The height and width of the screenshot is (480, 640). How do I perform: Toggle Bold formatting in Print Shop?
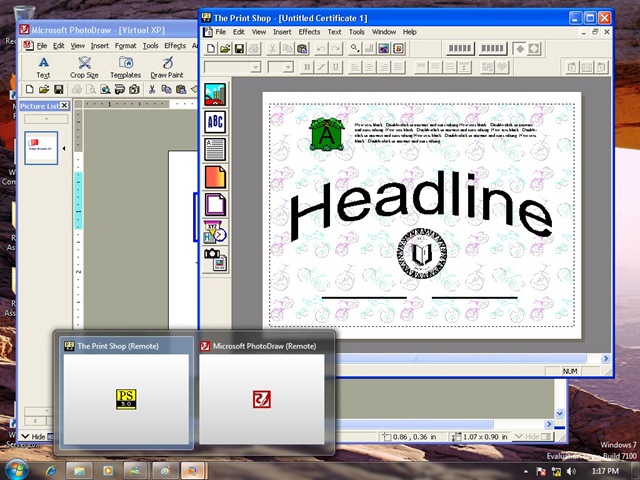(x=307, y=67)
